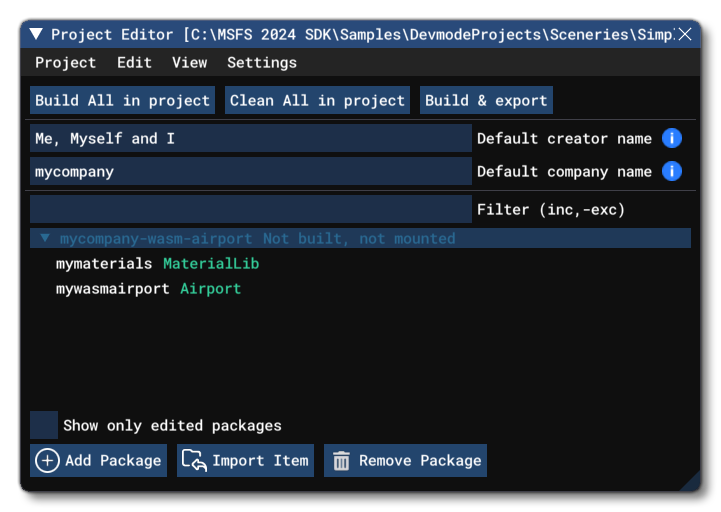
Task: Click the folder icon on Import Item
Action: (194, 460)
